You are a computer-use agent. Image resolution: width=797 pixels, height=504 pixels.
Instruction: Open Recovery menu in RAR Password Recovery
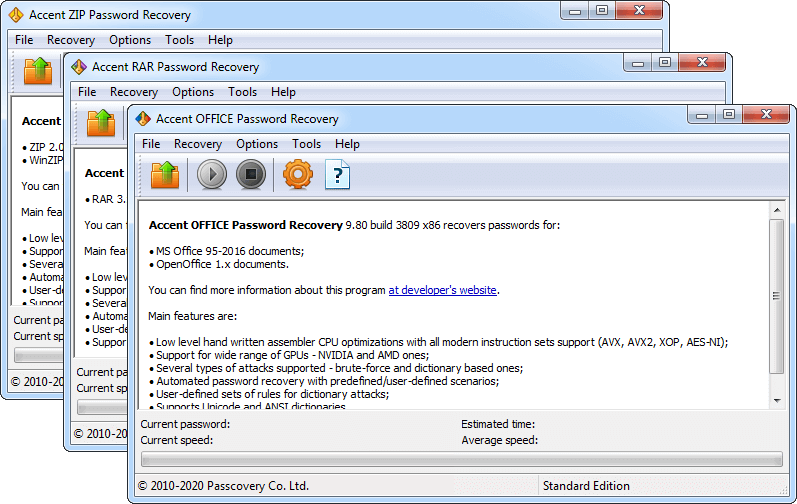tap(134, 92)
